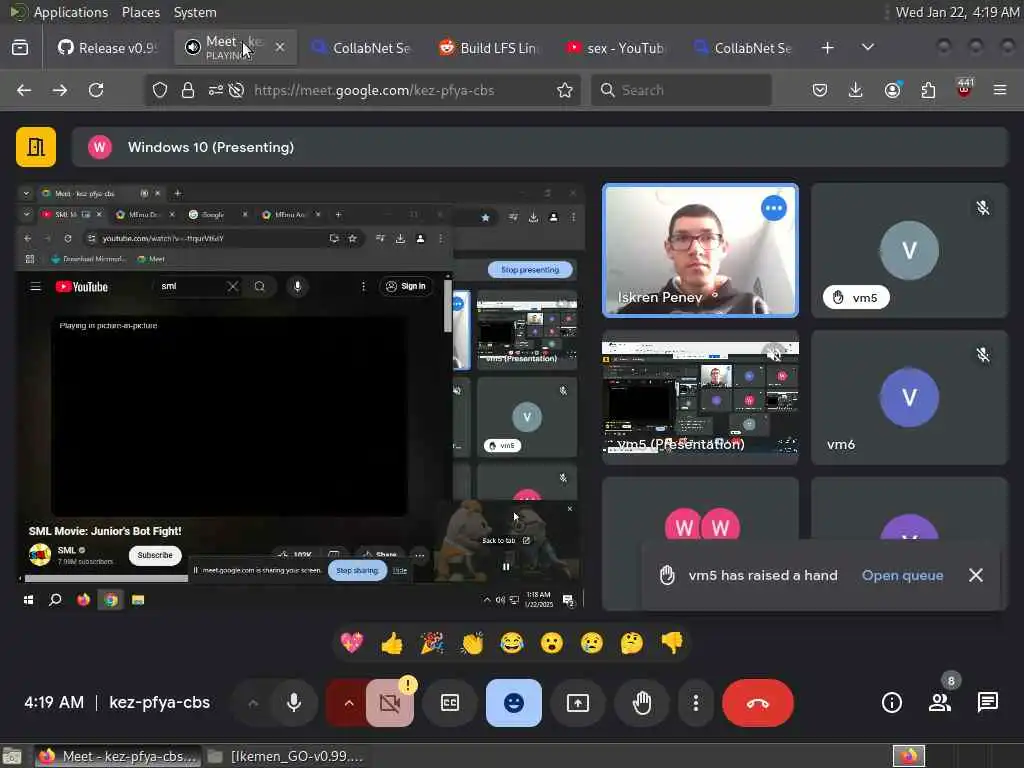Open Firefox downloads panel
This screenshot has height=768, width=1024.
pyautogui.click(x=856, y=90)
